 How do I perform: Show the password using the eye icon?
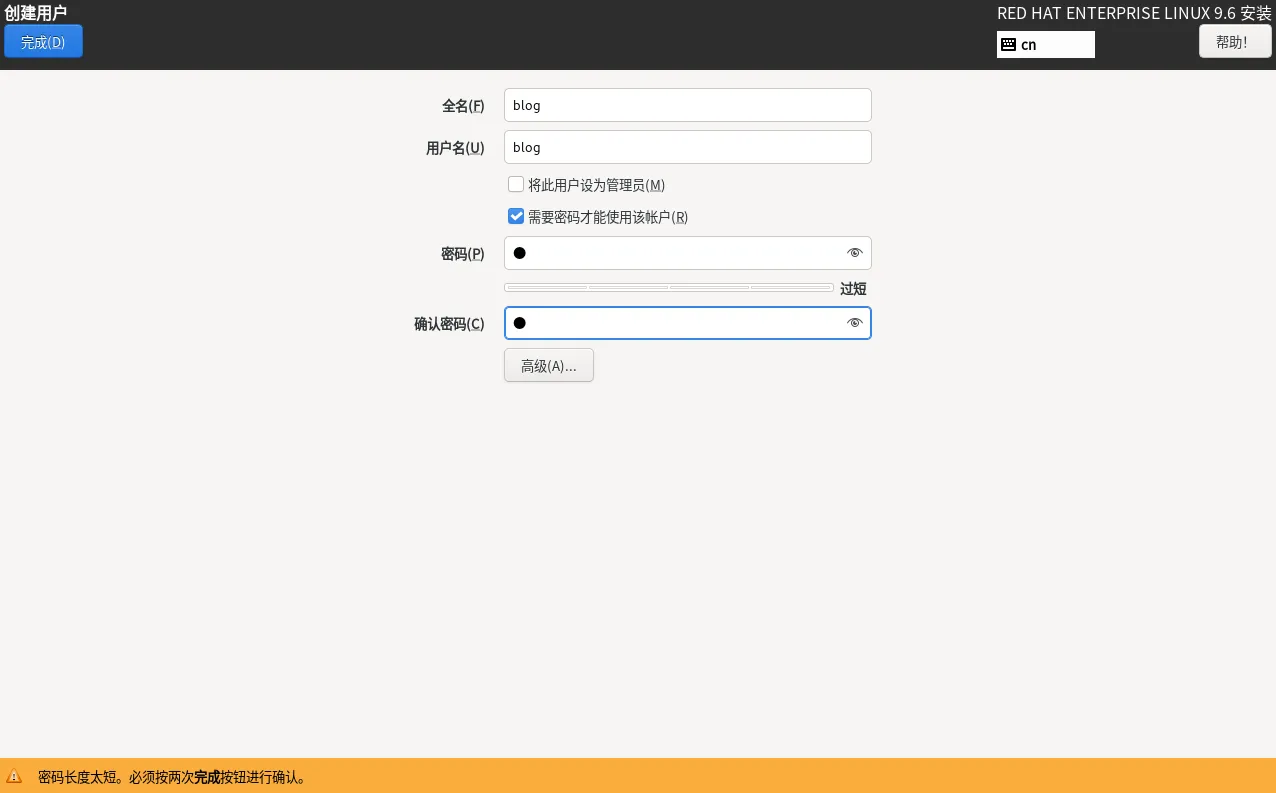[x=854, y=253]
